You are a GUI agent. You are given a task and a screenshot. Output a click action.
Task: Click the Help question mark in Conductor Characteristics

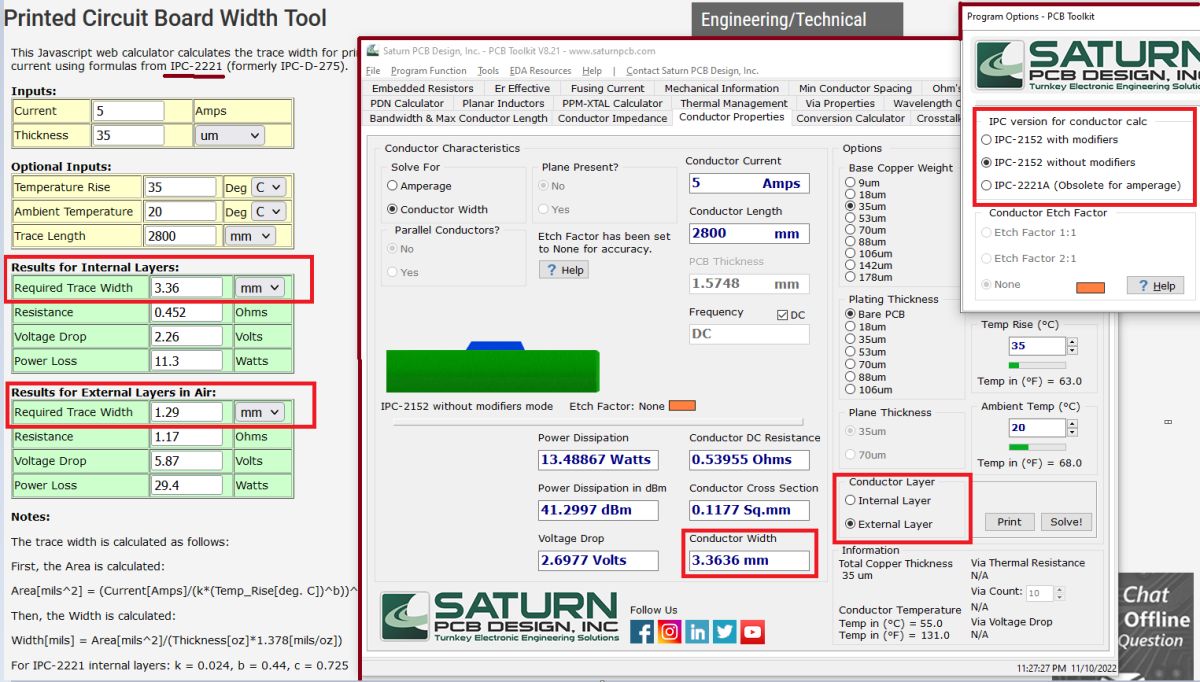[564, 270]
